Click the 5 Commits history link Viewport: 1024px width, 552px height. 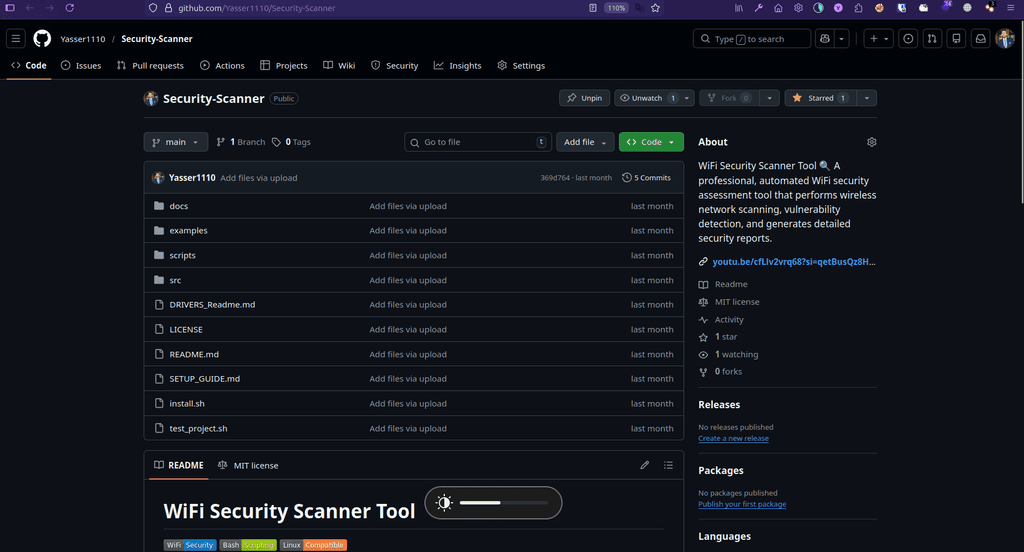(647, 178)
